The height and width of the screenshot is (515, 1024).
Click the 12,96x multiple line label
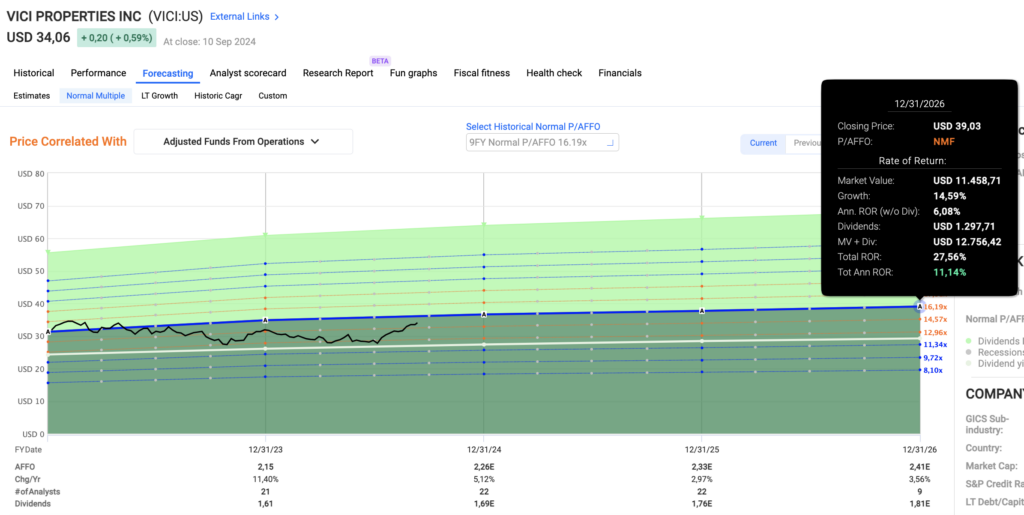(x=935, y=332)
